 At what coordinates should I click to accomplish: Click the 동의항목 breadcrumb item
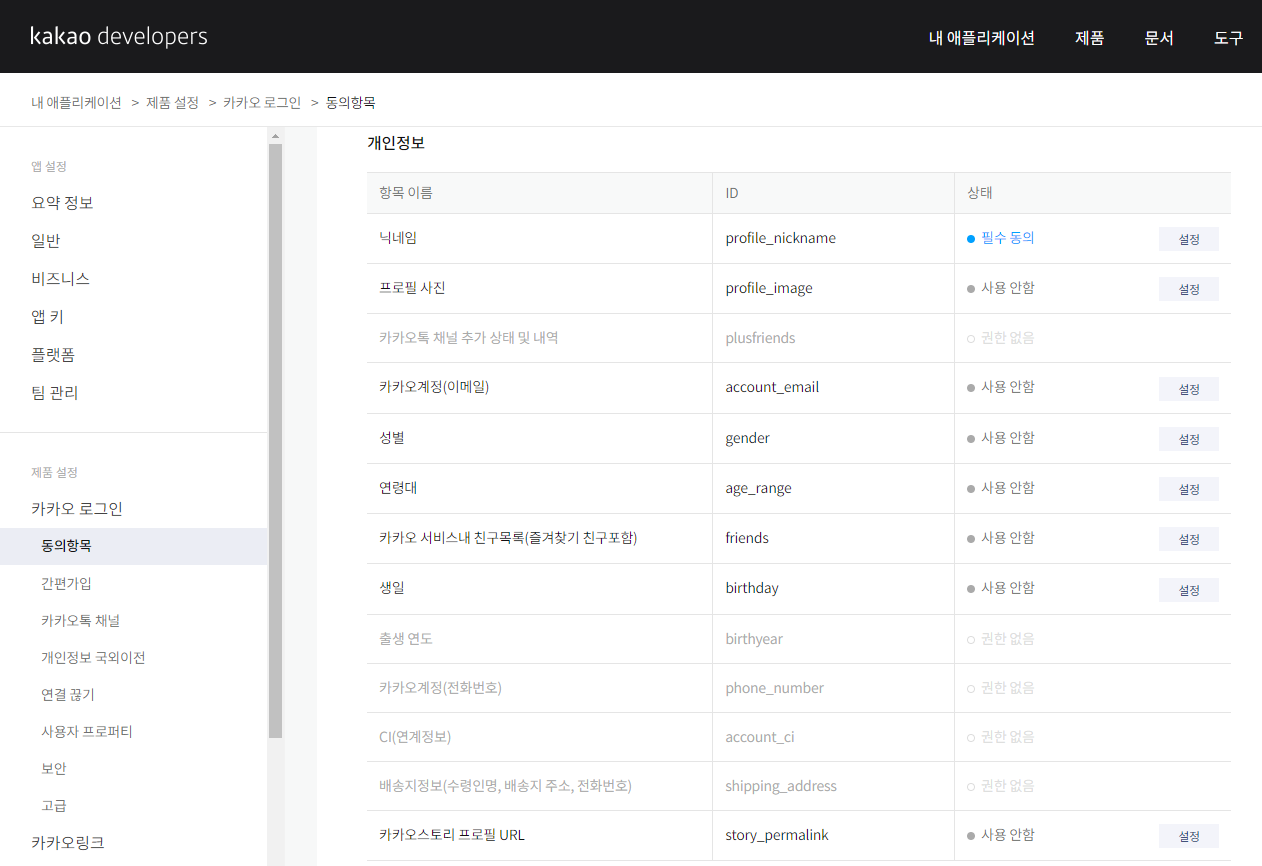(x=350, y=102)
